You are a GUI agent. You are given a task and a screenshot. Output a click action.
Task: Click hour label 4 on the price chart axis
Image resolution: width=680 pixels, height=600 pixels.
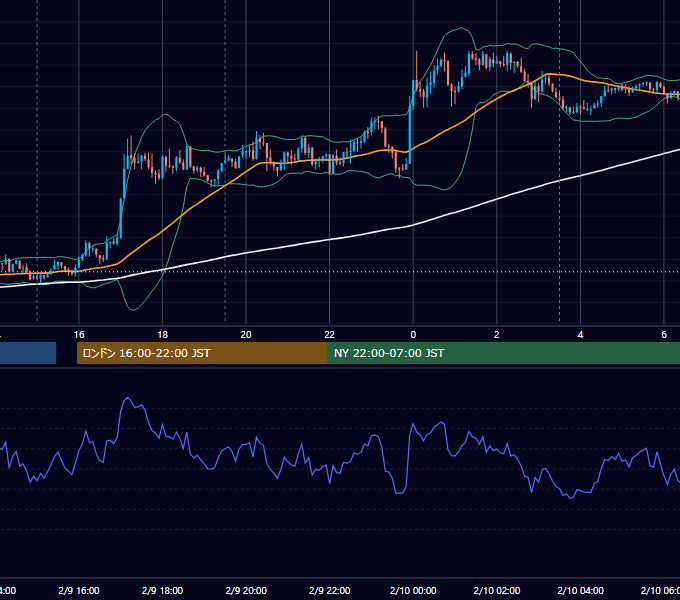tap(580, 335)
